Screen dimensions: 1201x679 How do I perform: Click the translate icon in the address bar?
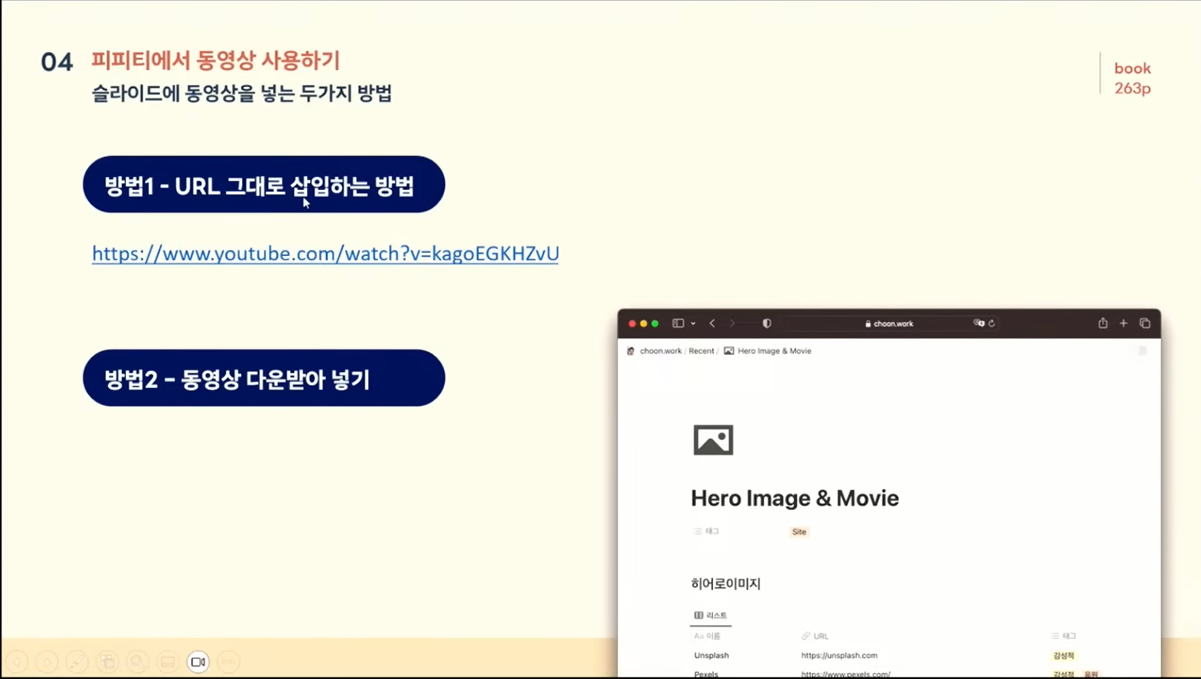point(979,323)
